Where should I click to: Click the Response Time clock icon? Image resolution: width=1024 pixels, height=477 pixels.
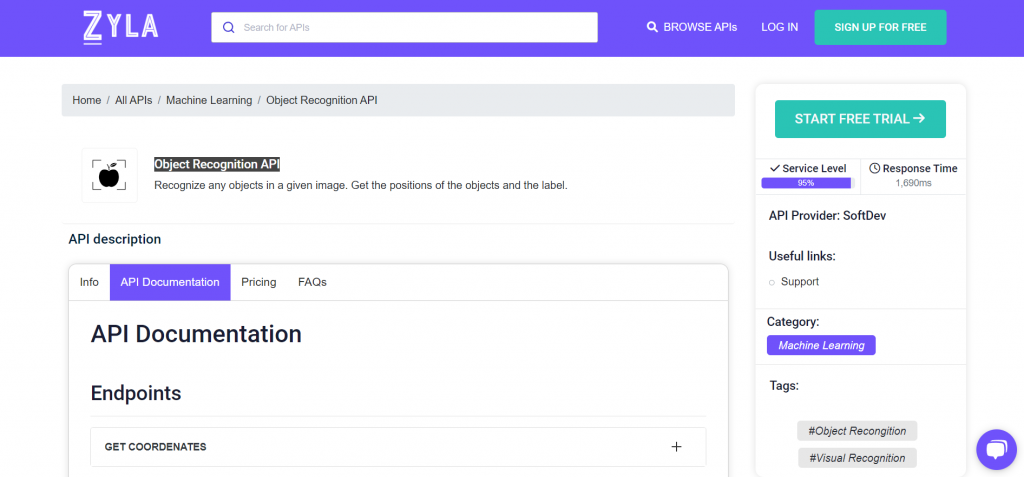pyautogui.click(x=874, y=169)
